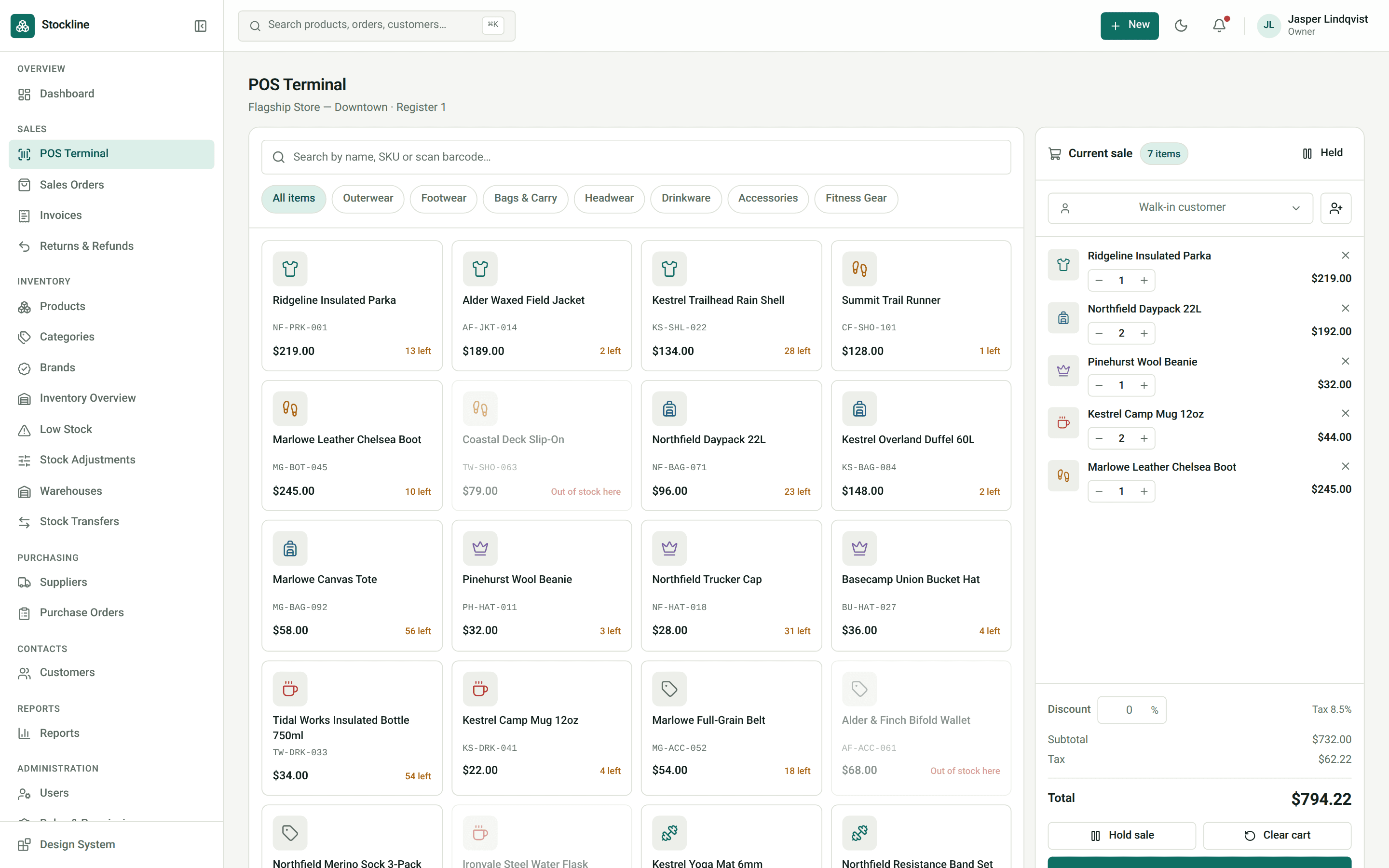Add Summit Trail Runner card to sale
1389x868 pixels.
click(921, 305)
